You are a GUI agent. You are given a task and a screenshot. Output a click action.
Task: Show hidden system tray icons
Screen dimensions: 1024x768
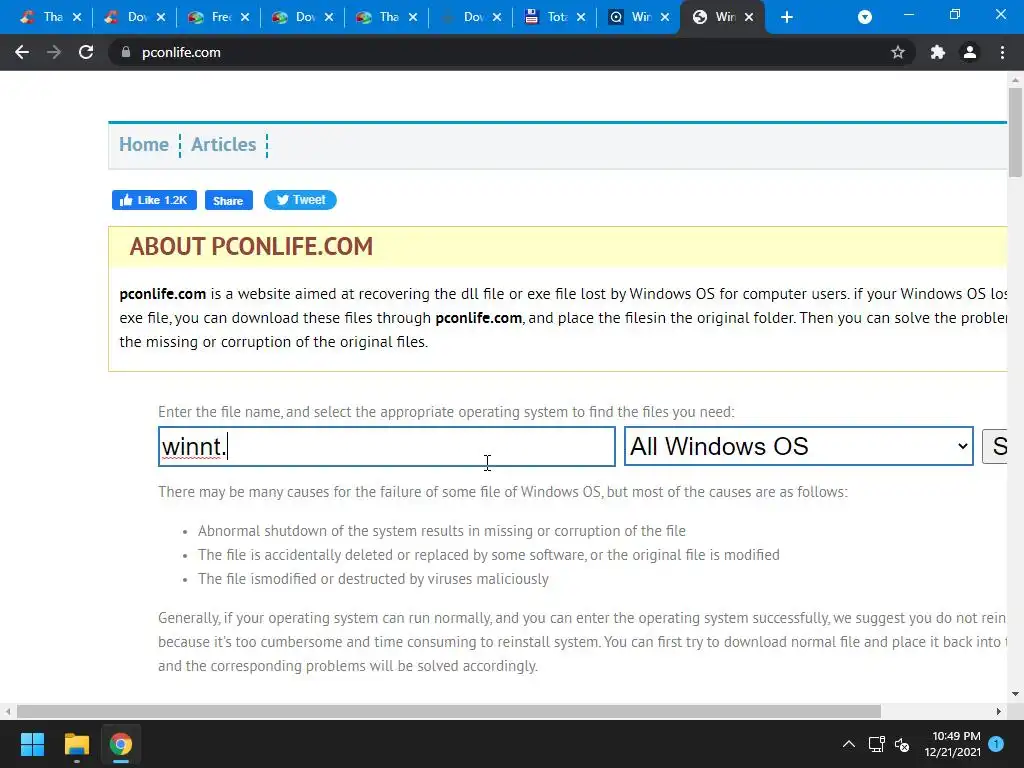(848, 744)
